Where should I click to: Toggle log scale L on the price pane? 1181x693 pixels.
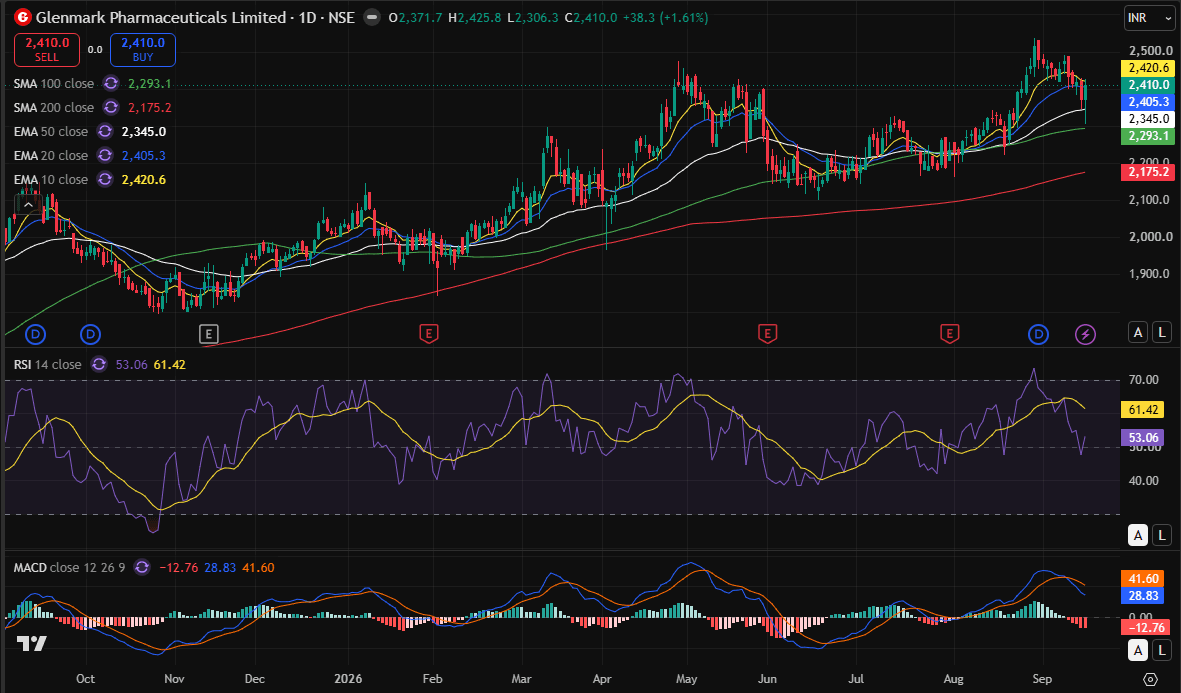(1161, 332)
